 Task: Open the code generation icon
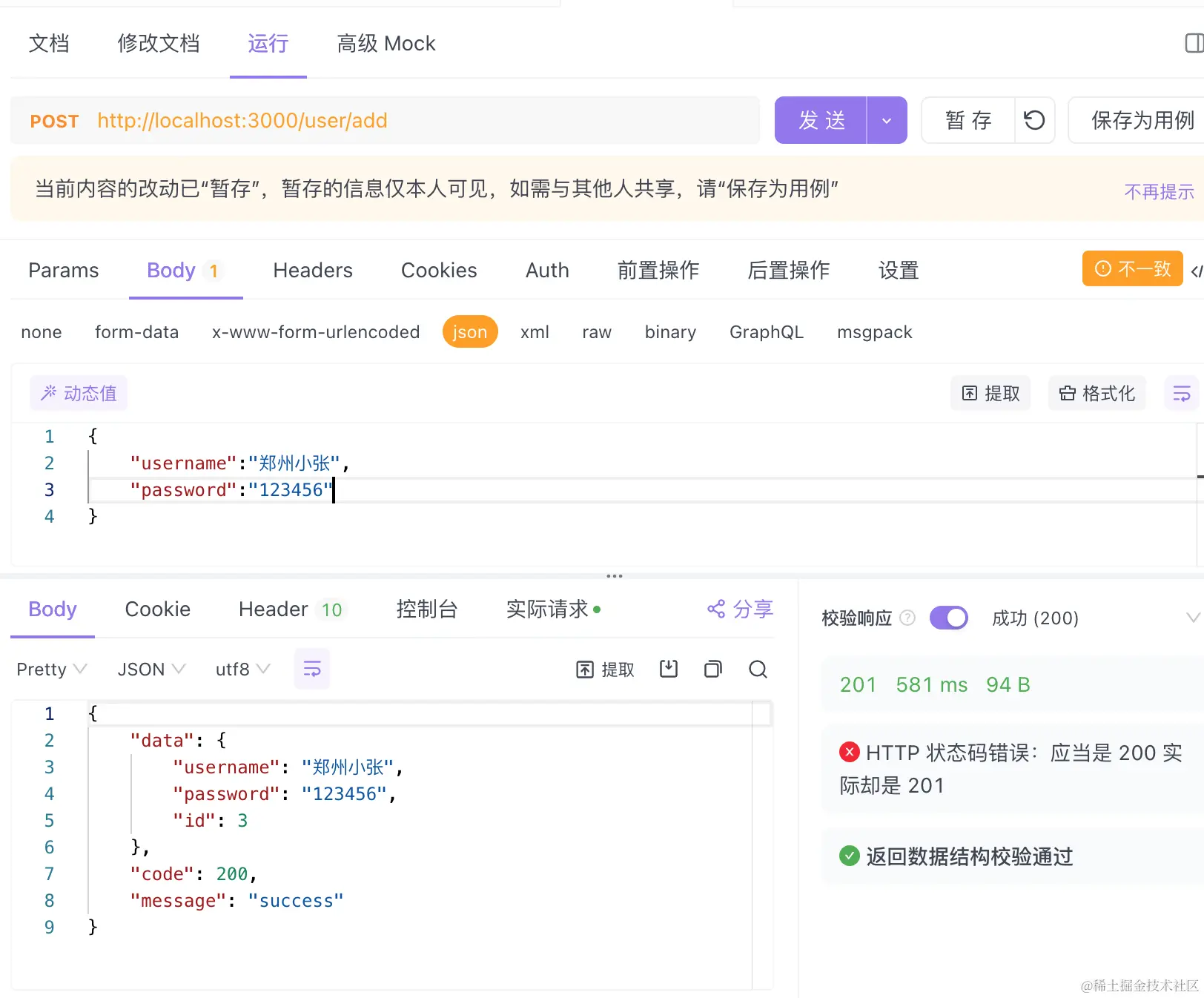(x=1197, y=271)
